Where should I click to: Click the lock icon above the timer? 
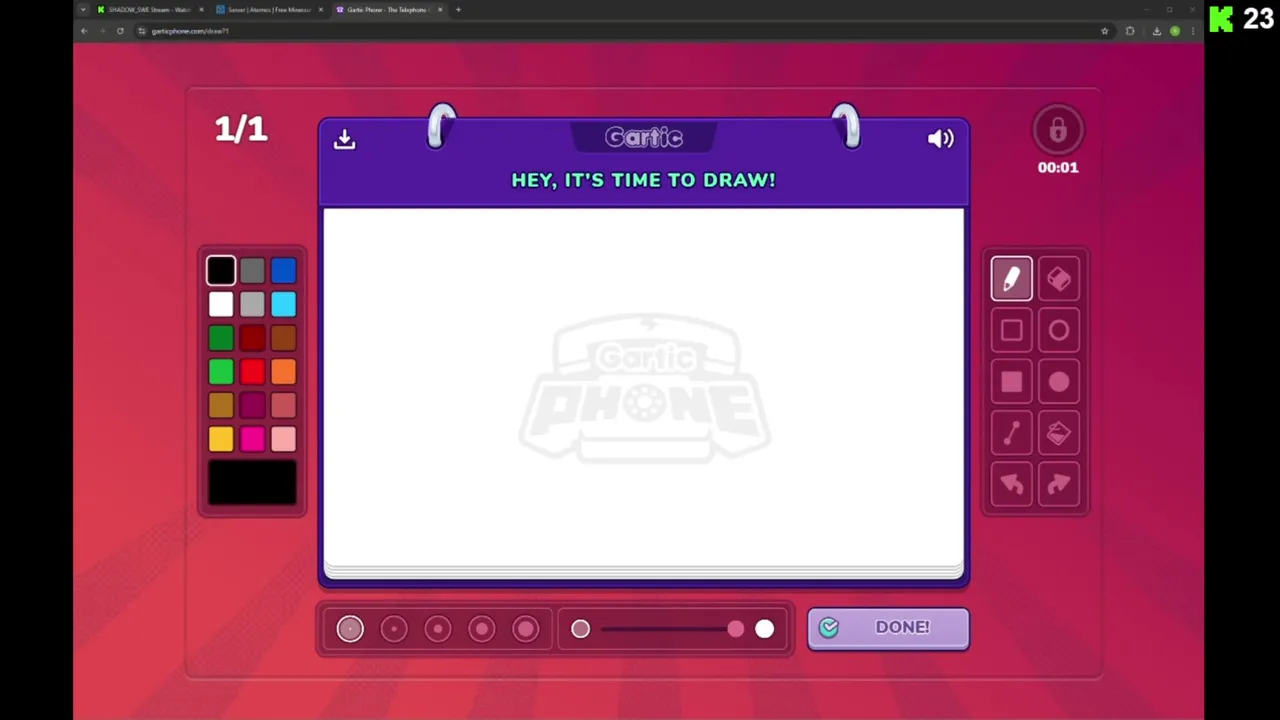coord(1058,131)
